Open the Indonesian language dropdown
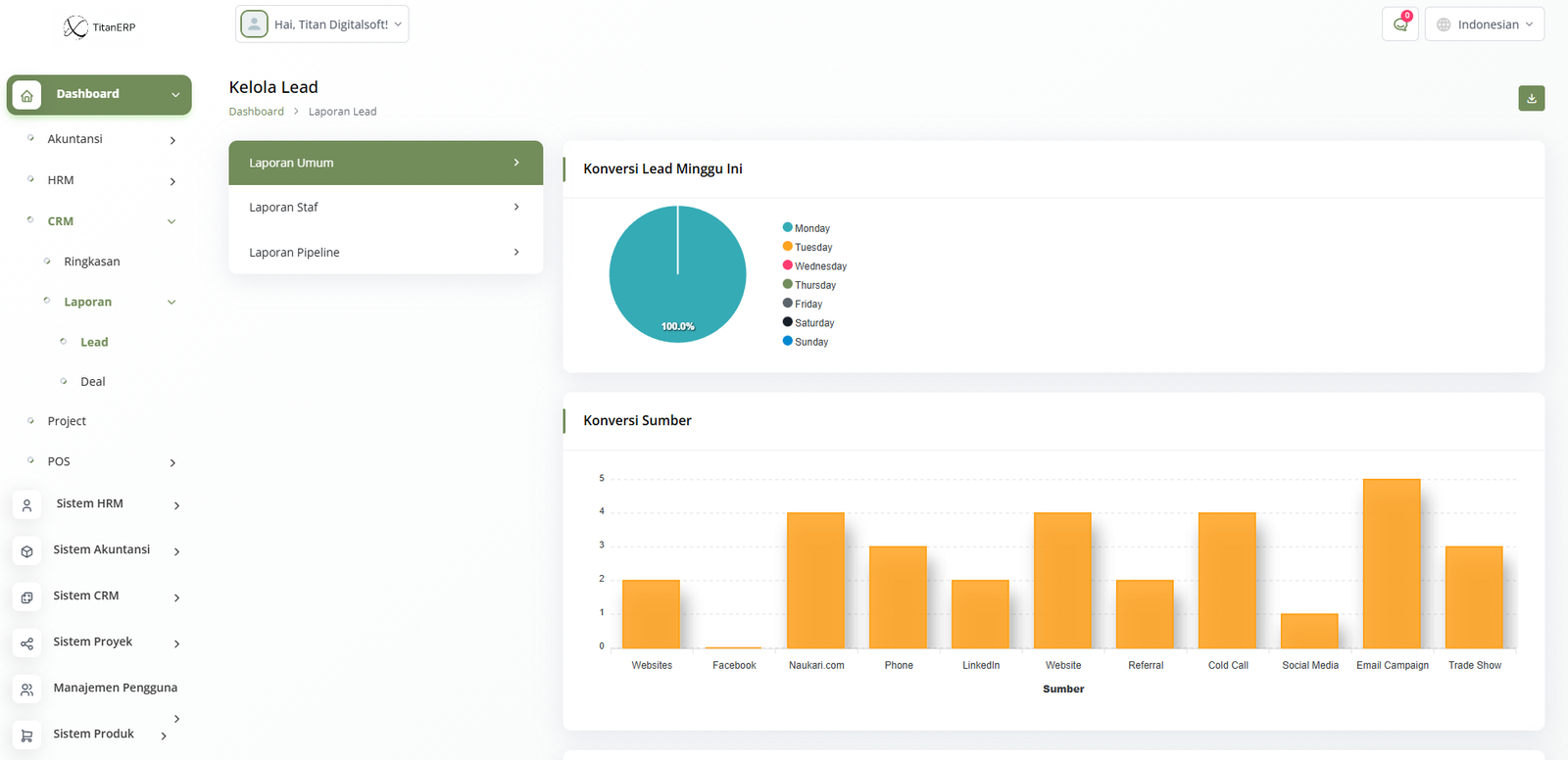1568x760 pixels. 1484,24
